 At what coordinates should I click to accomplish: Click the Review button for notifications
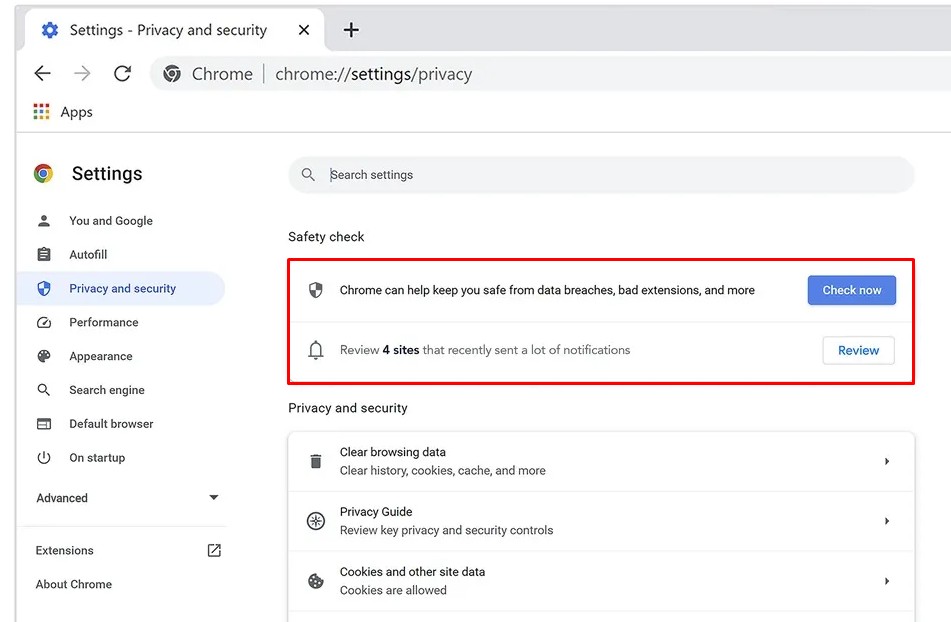tap(858, 350)
